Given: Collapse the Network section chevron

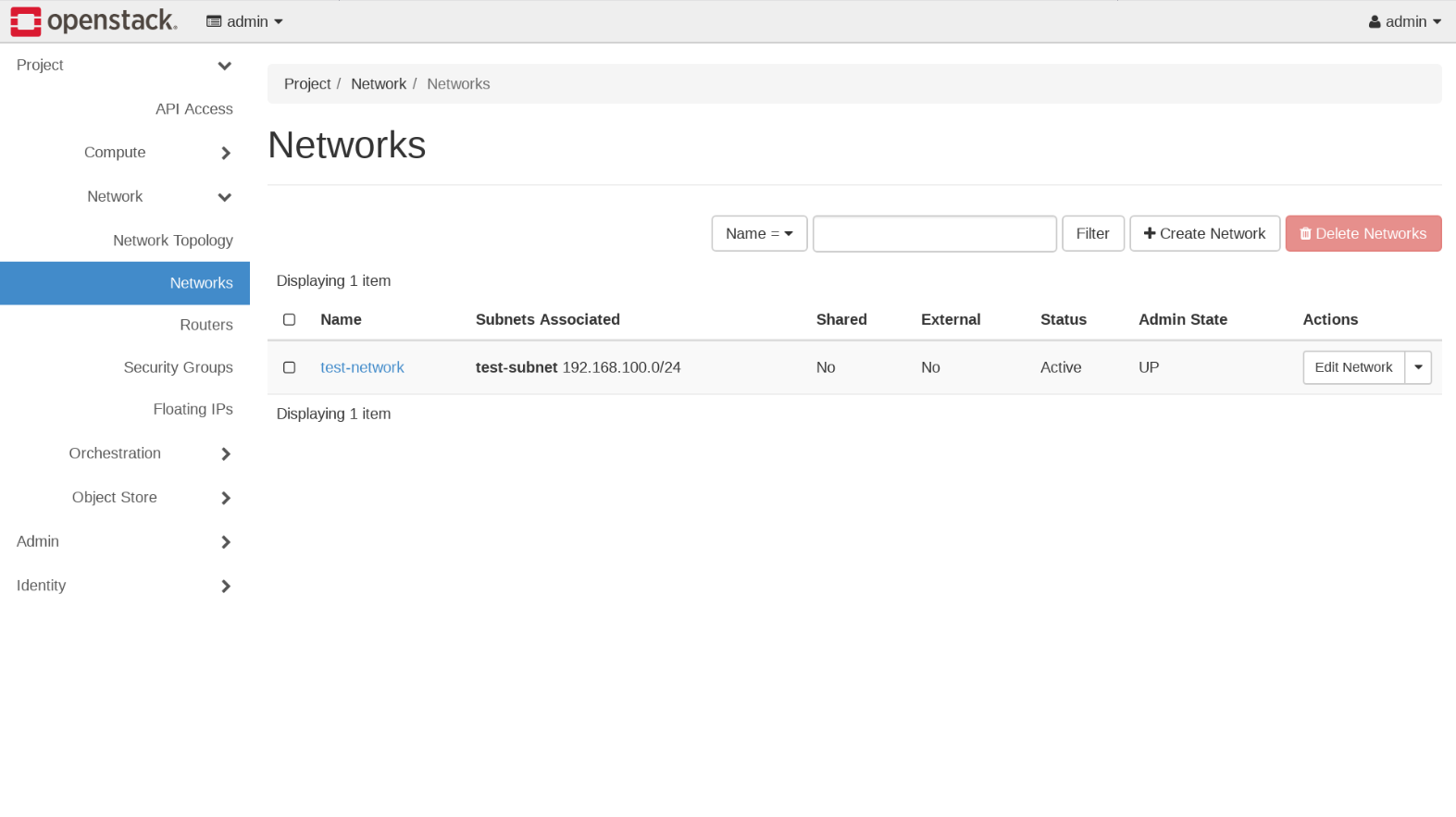Looking at the screenshot, I should [x=224, y=197].
